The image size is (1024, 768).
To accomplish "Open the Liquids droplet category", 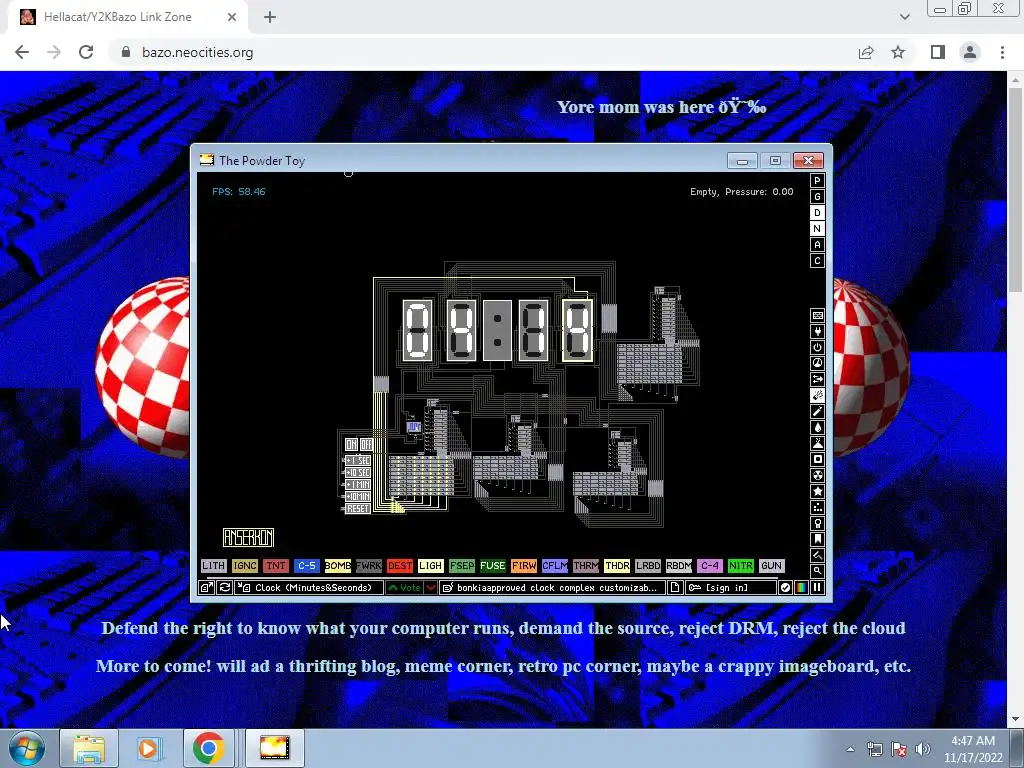I will pos(817,427).
